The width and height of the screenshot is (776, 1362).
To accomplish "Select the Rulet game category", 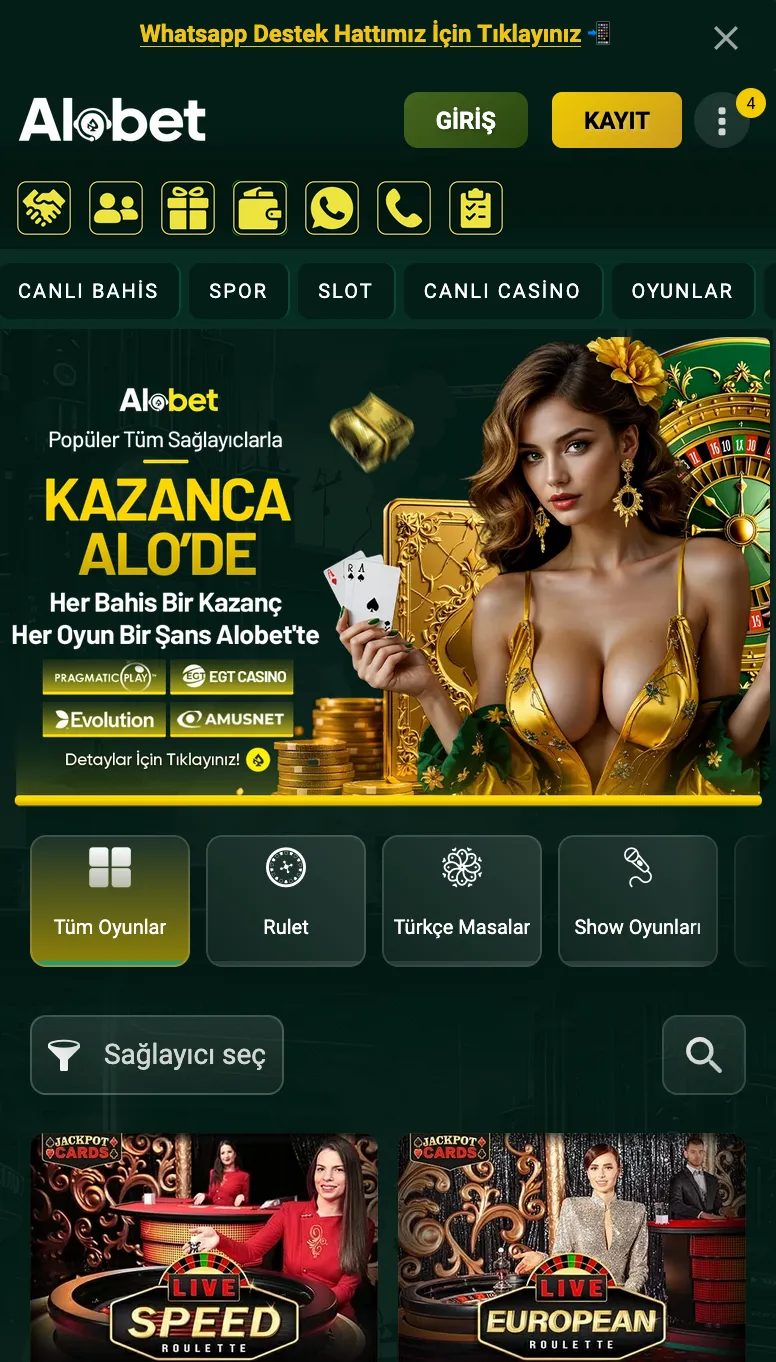I will pos(286,901).
